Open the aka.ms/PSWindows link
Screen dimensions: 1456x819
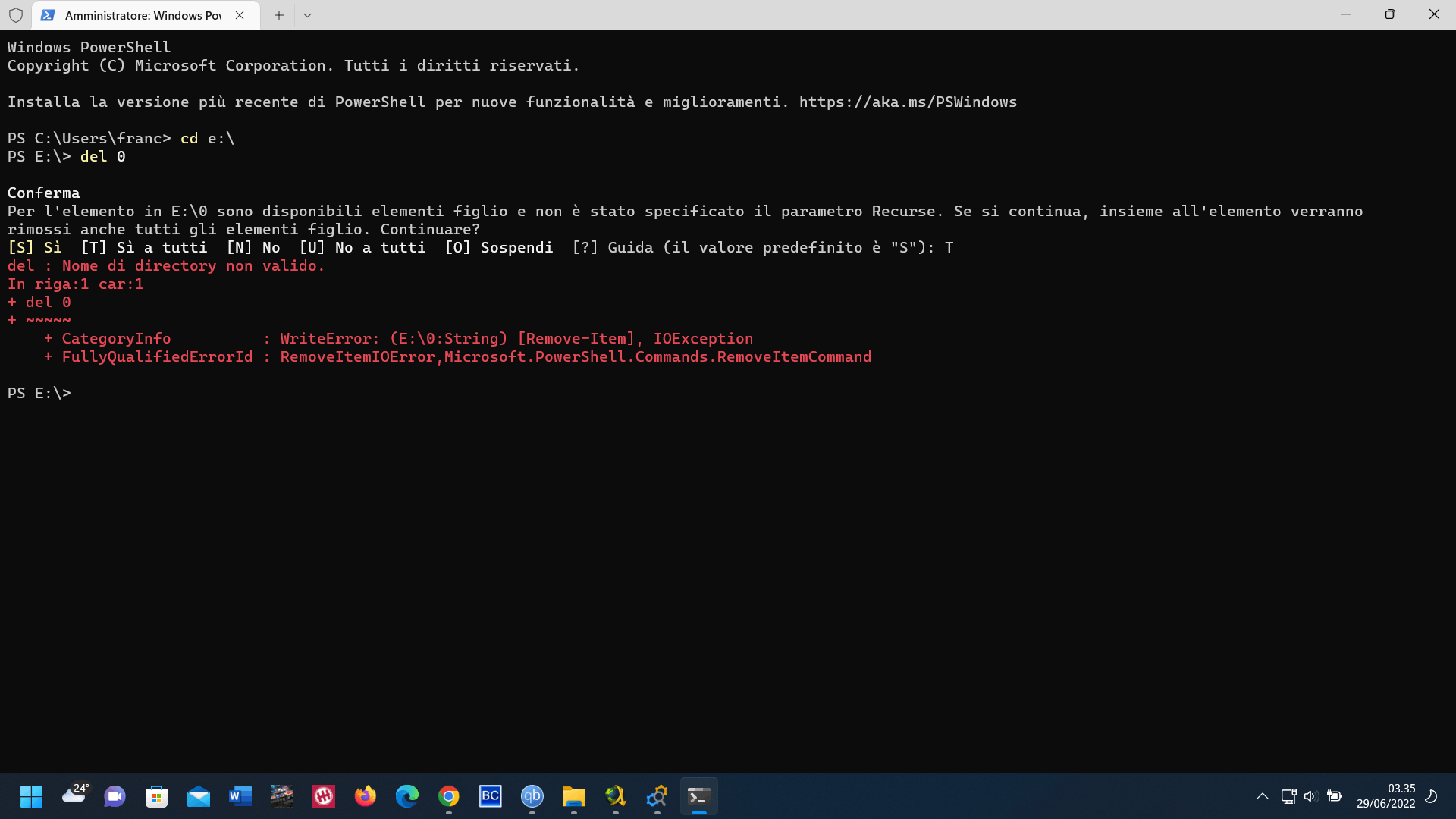tap(908, 102)
